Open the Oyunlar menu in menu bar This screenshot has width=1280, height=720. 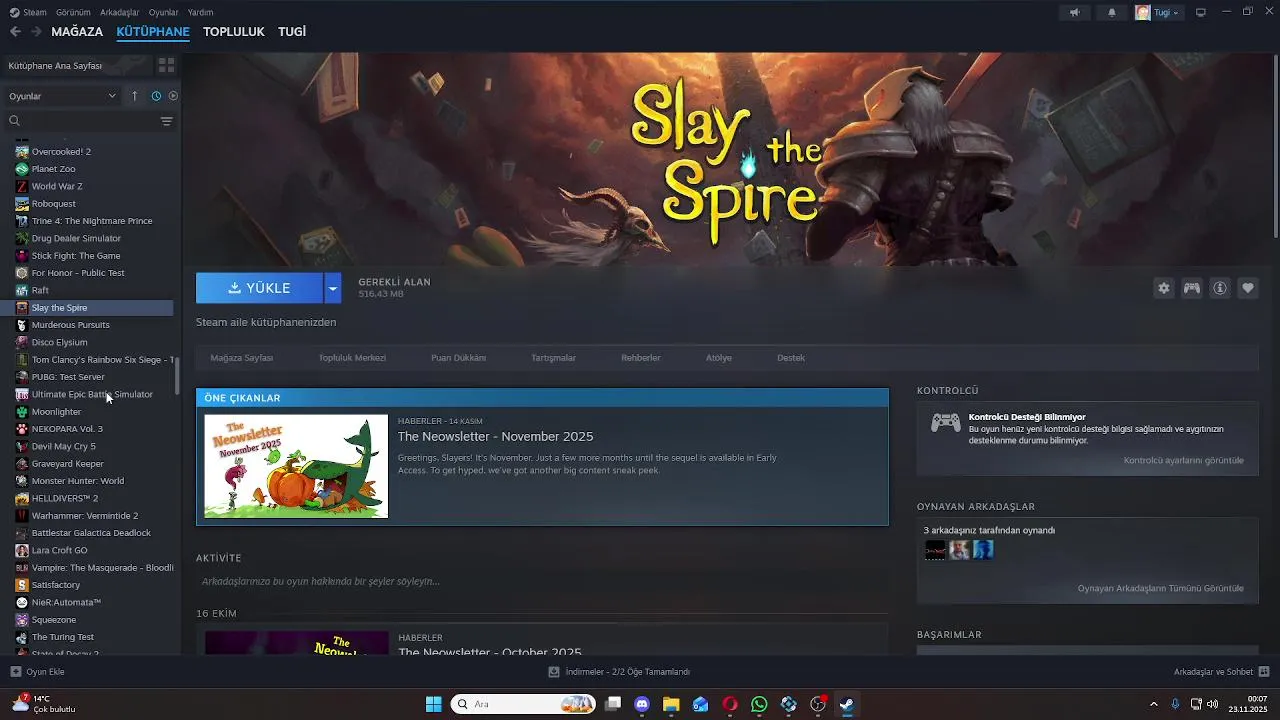[164, 12]
